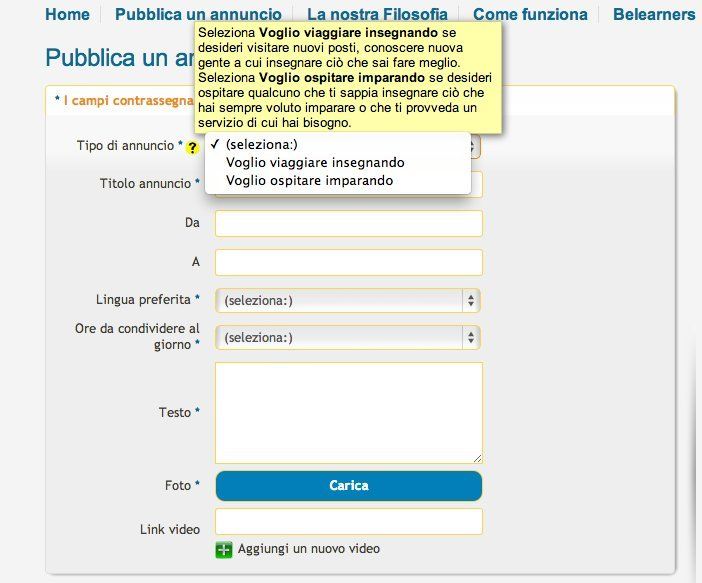Focus the 'Da' date input field
The width and height of the screenshot is (702, 583).
pos(349,223)
